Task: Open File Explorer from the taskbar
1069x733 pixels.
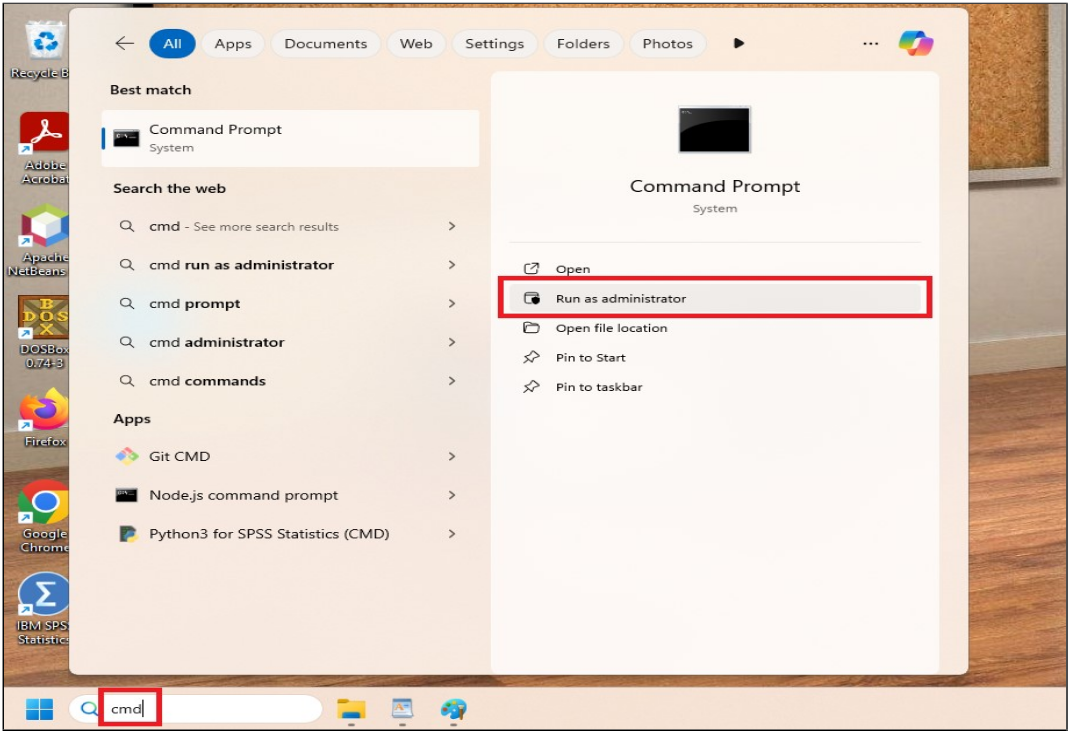Action: tap(351, 710)
